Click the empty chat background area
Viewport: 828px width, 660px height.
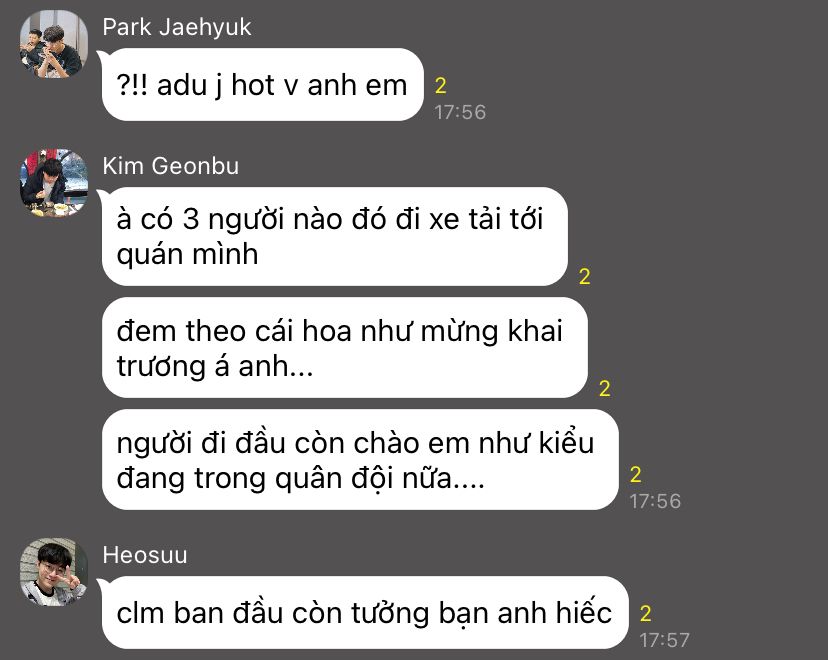pos(739,264)
